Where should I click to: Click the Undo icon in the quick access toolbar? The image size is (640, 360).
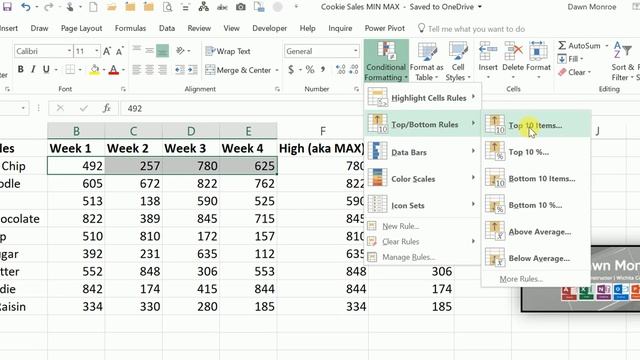pos(26,7)
